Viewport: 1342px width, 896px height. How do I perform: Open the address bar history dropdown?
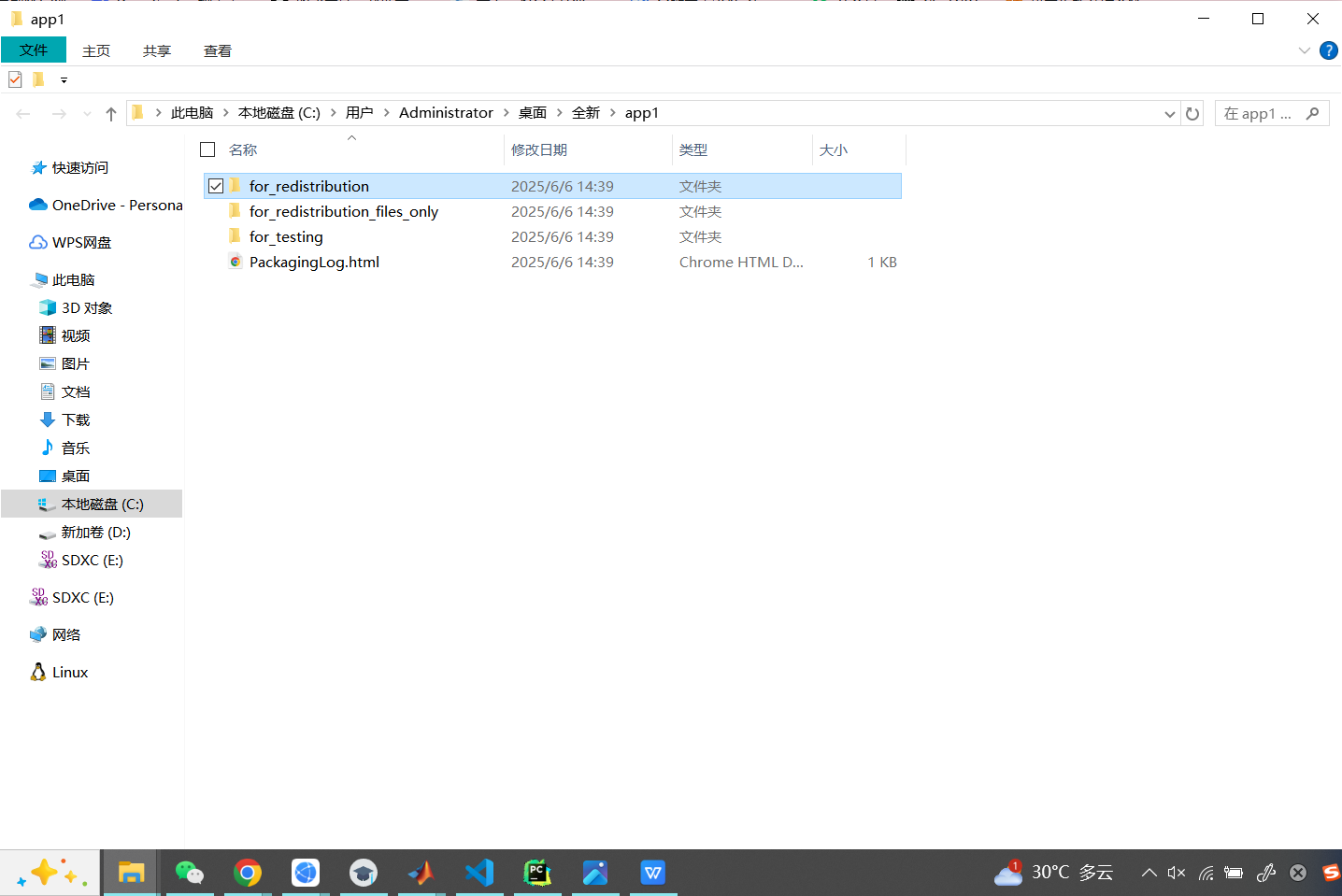click(x=1168, y=112)
